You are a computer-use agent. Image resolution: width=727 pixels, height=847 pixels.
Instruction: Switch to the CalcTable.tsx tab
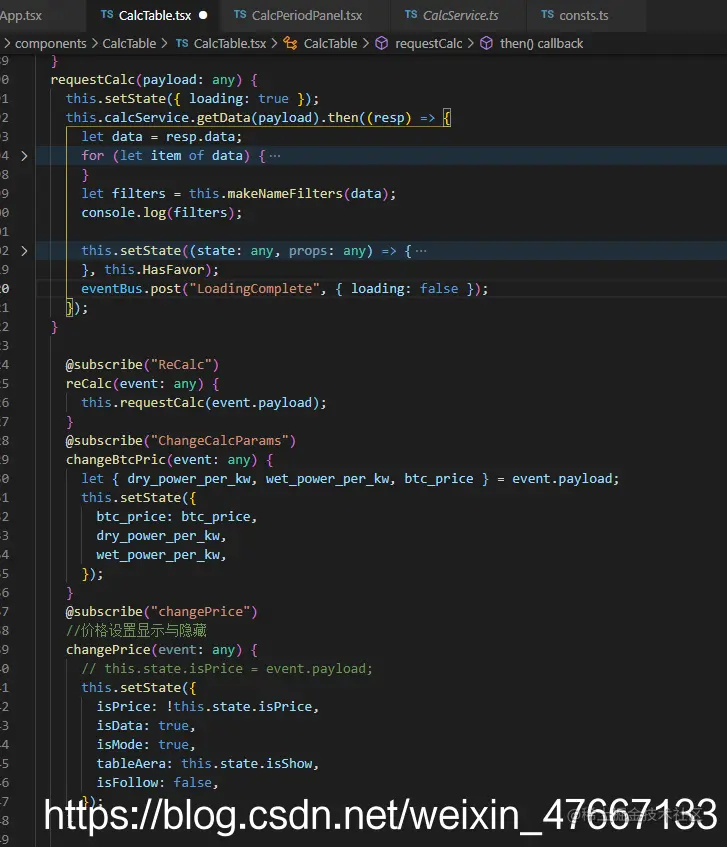tap(153, 16)
